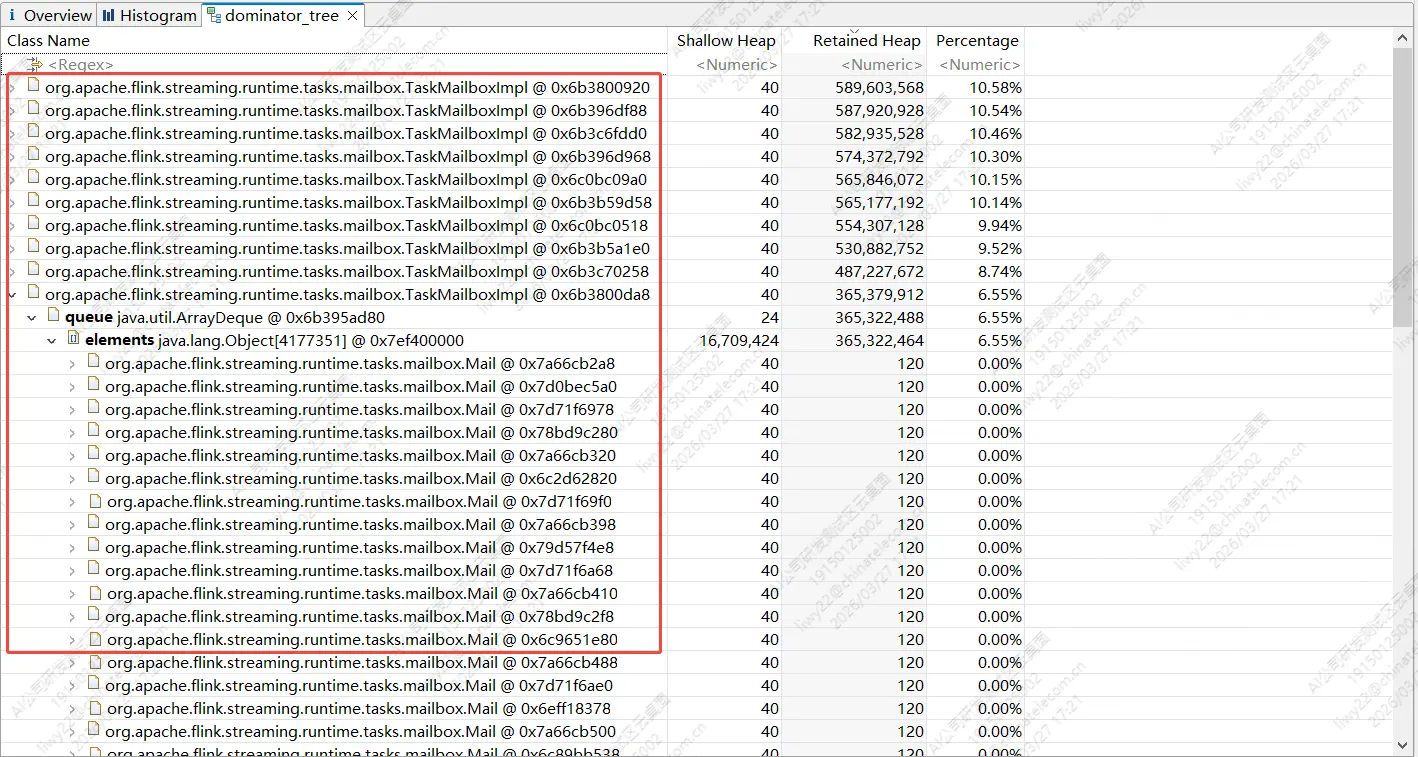Select retained heap value 587,920,928
Image resolution: width=1418 pixels, height=757 pixels.
[879, 110]
